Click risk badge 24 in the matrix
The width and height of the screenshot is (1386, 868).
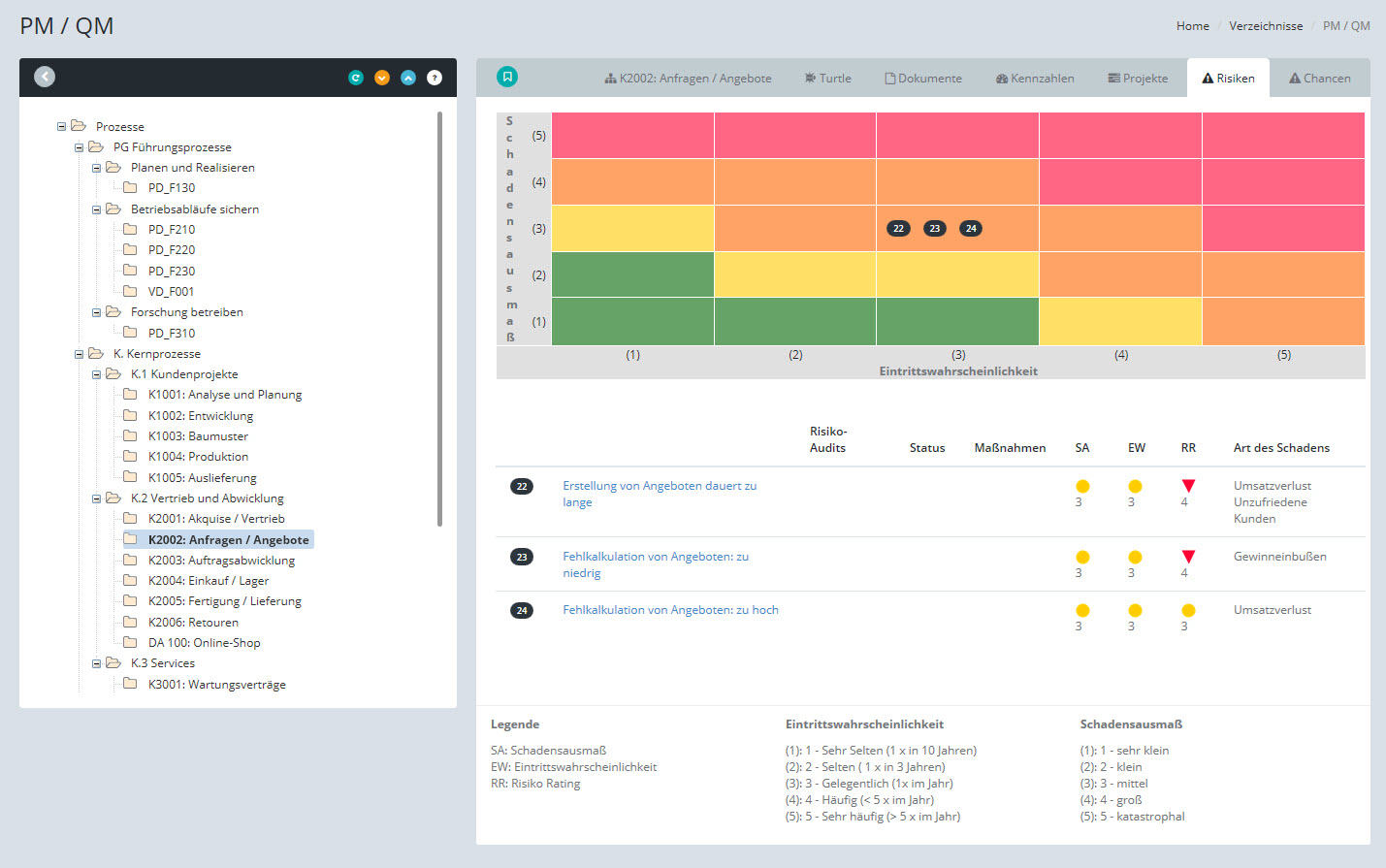pos(971,229)
